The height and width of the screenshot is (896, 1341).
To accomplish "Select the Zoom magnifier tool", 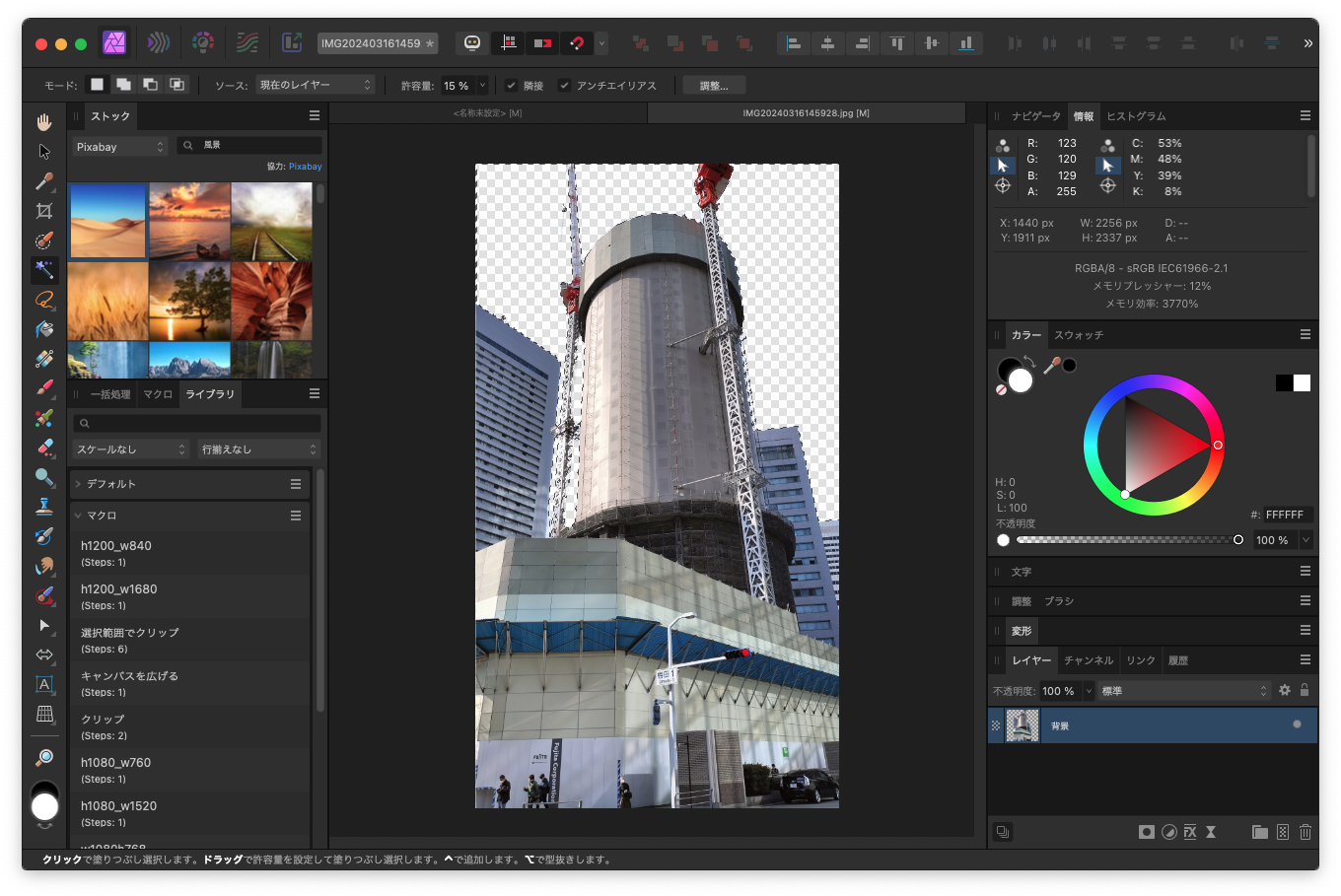I will [44, 757].
